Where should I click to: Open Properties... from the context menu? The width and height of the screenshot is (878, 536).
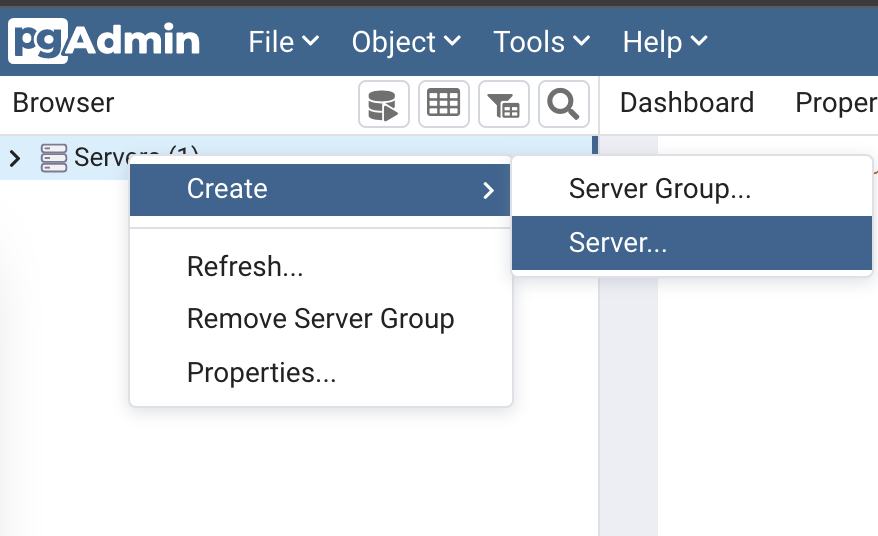pos(321,372)
